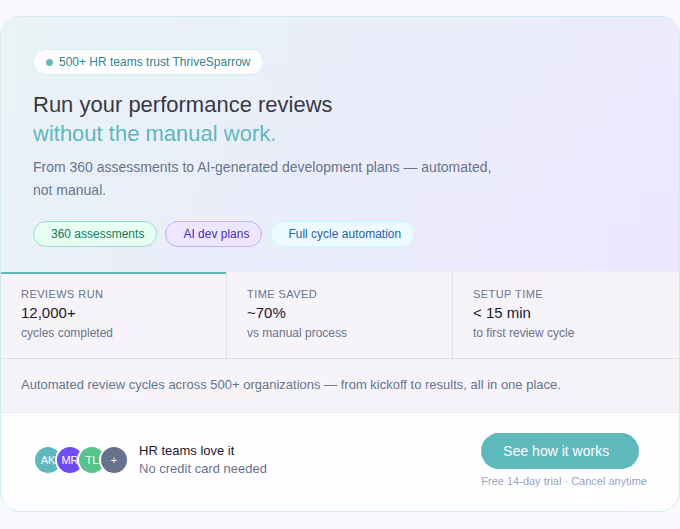Image resolution: width=680 pixels, height=529 pixels.
Task: Click the 'HR teams love it' text
Action: tap(186, 451)
